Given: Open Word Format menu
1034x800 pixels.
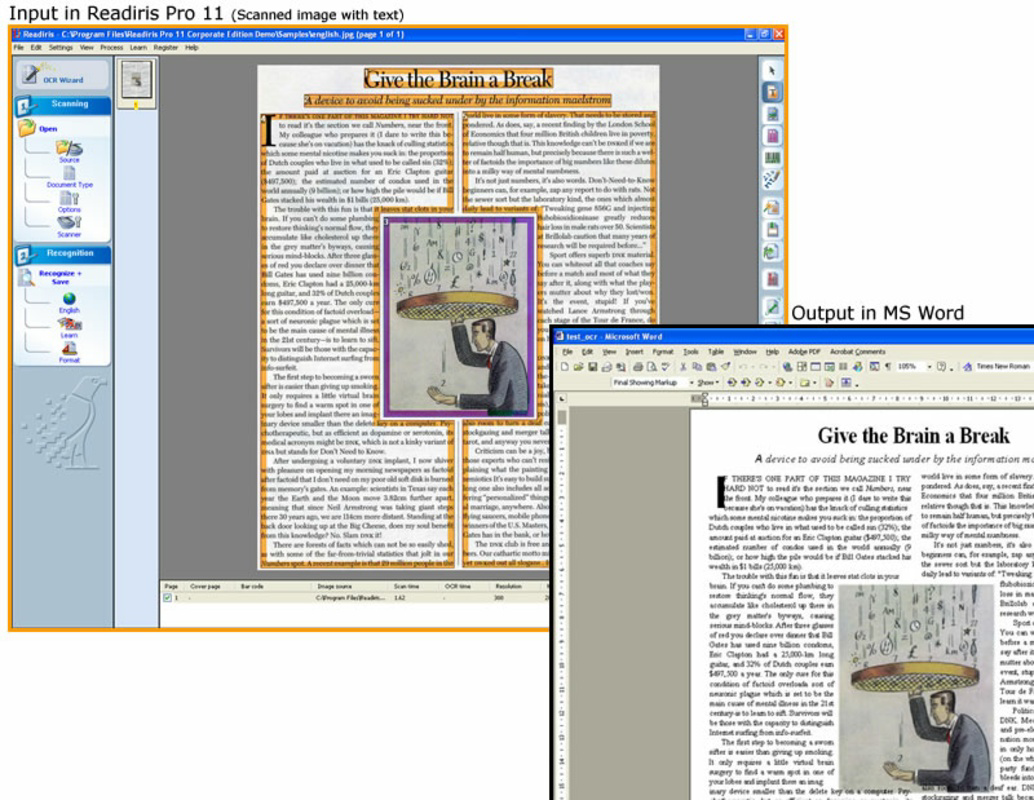Looking at the screenshot, I should [663, 352].
